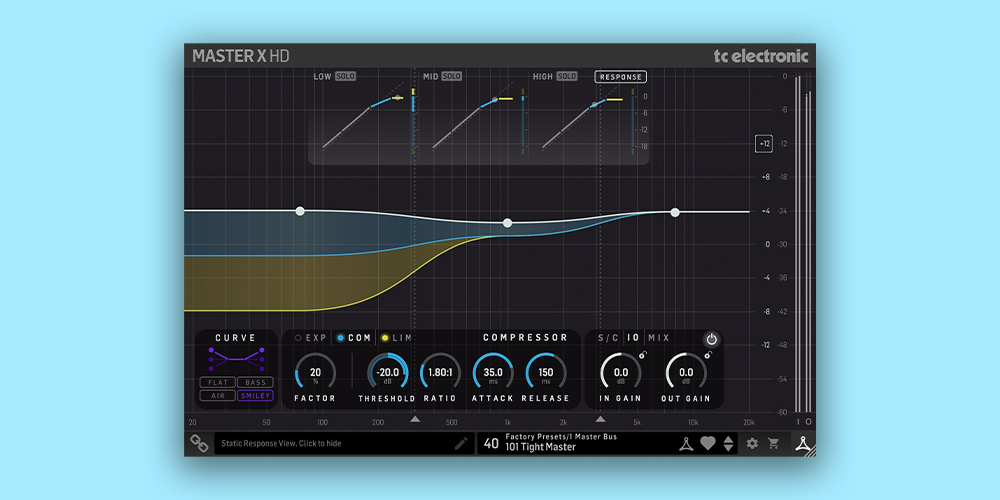
Task: Click the band link chain icon
Action: pos(199,443)
